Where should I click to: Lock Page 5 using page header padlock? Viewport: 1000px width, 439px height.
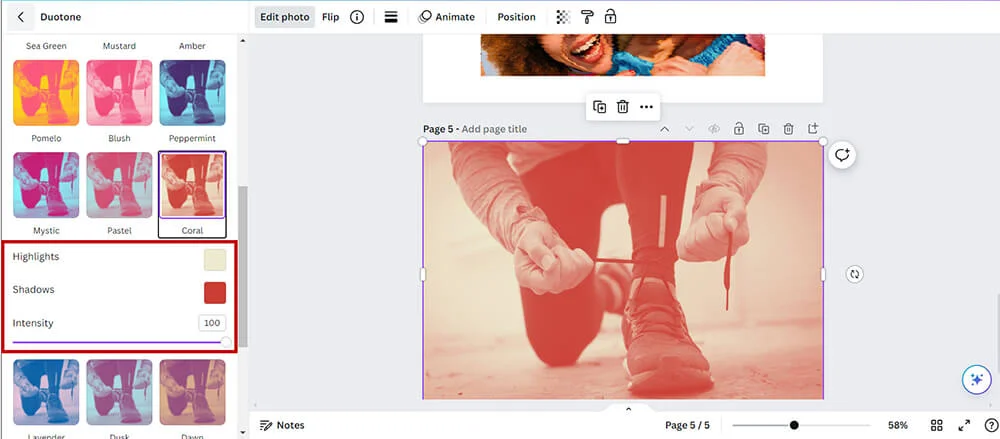739,129
